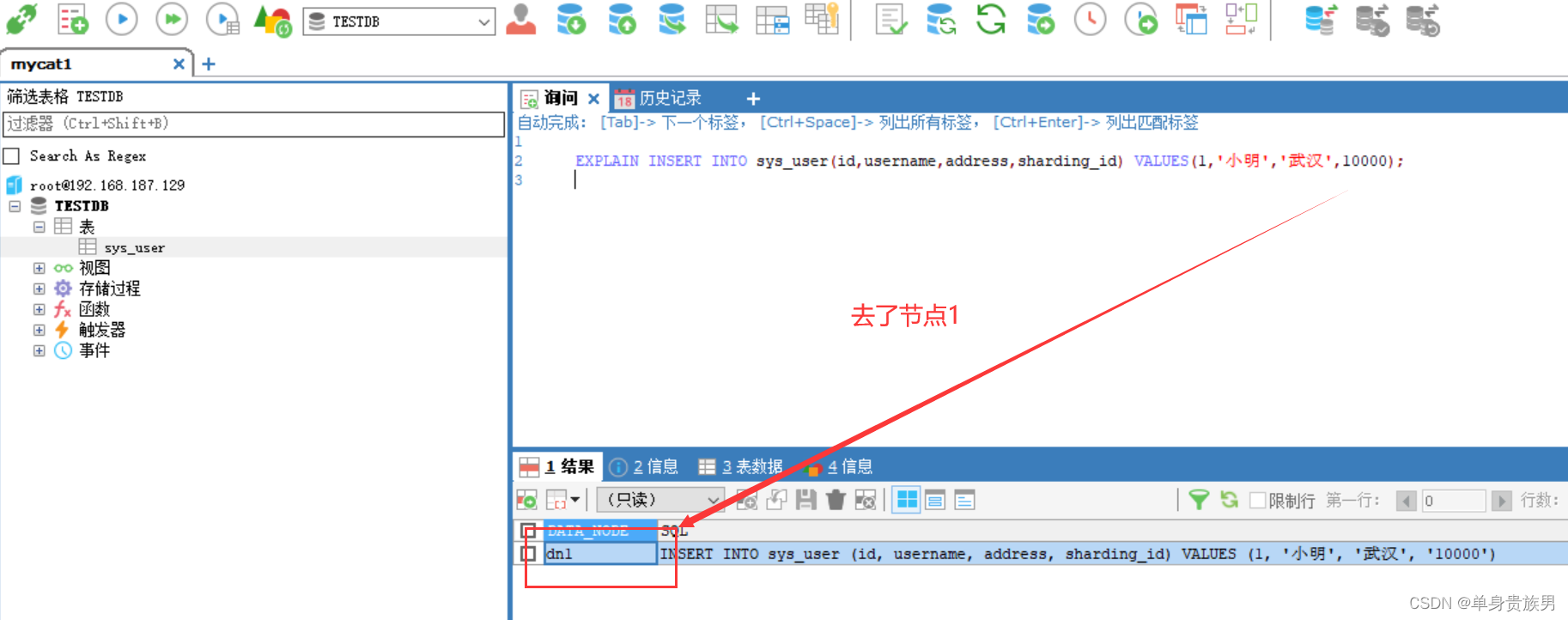Collapse the TESTDB database node
1568x620 pixels.
point(15,206)
